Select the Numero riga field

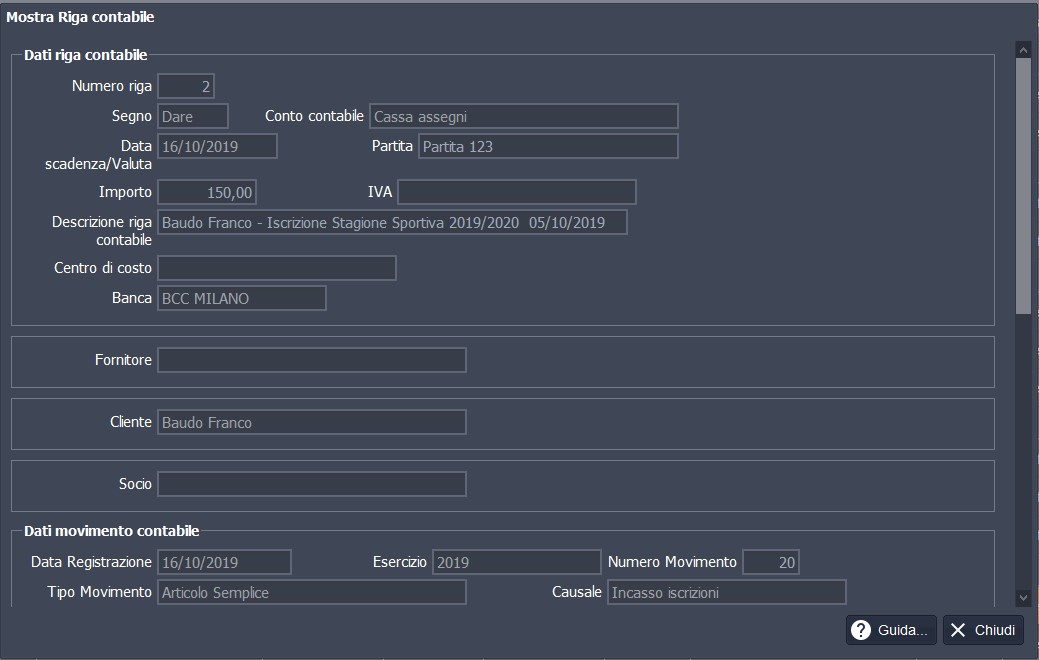pos(186,87)
